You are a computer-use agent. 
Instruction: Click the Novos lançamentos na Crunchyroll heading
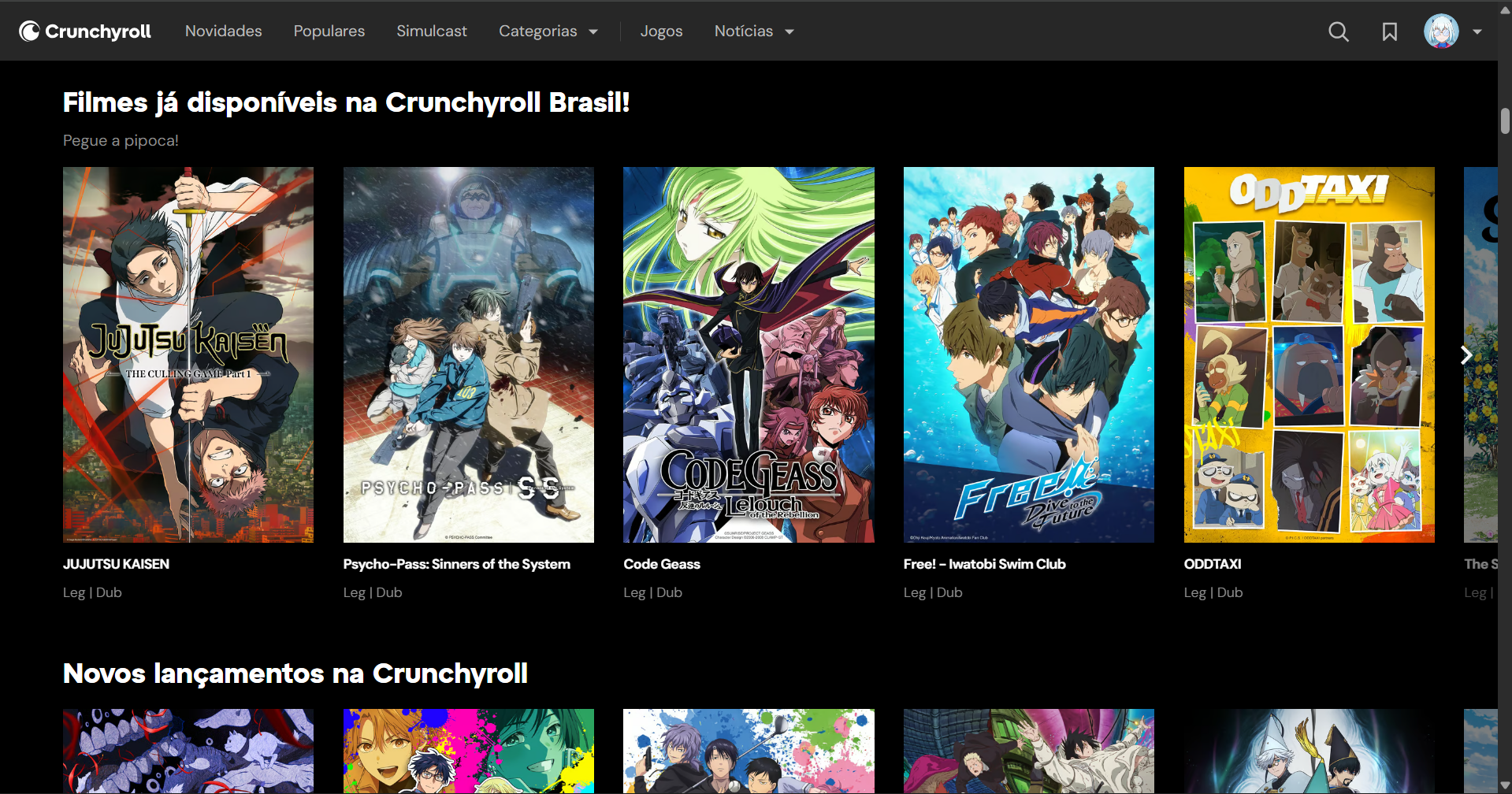point(295,673)
